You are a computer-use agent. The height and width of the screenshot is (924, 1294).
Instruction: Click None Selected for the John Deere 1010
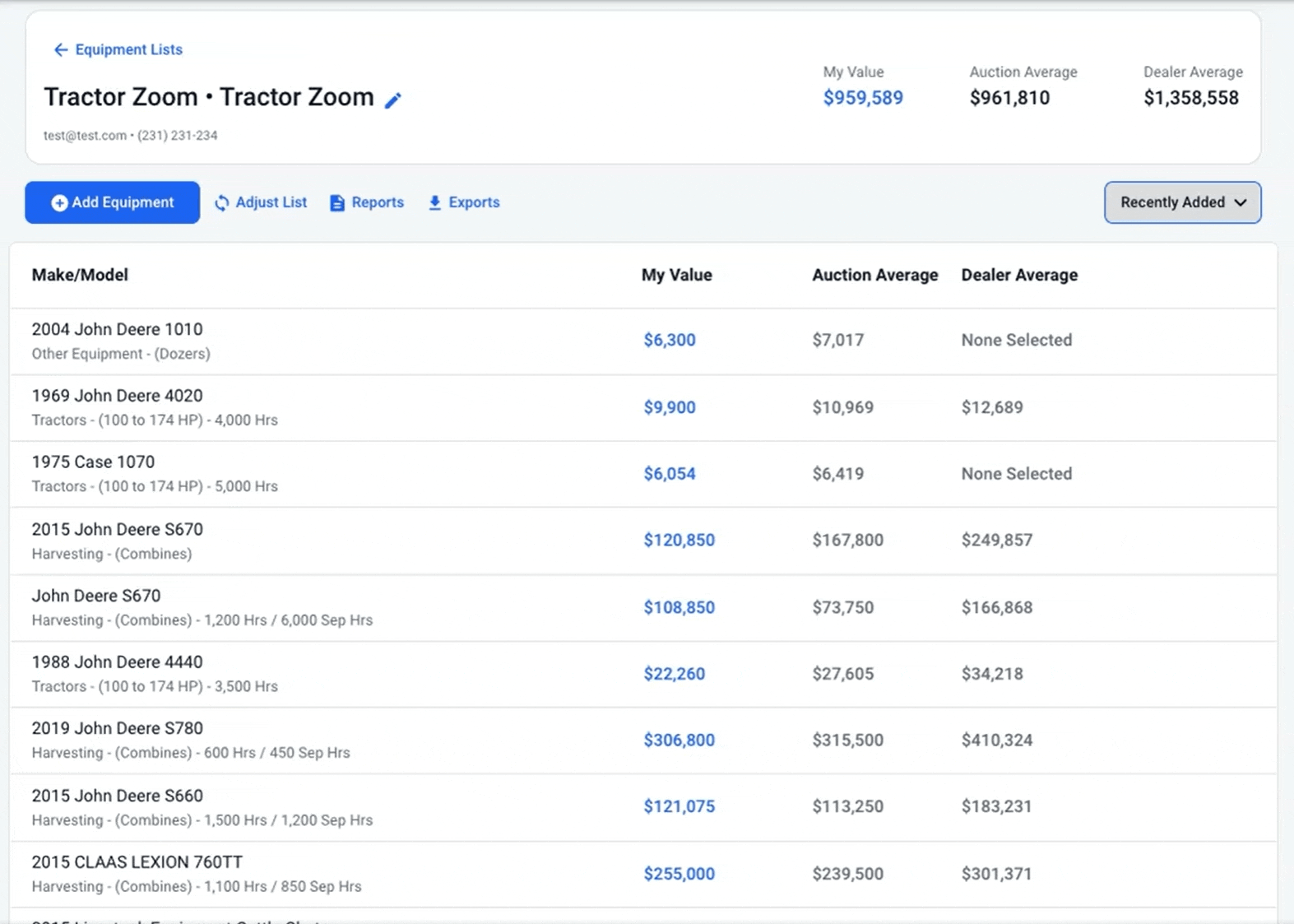pos(1017,340)
